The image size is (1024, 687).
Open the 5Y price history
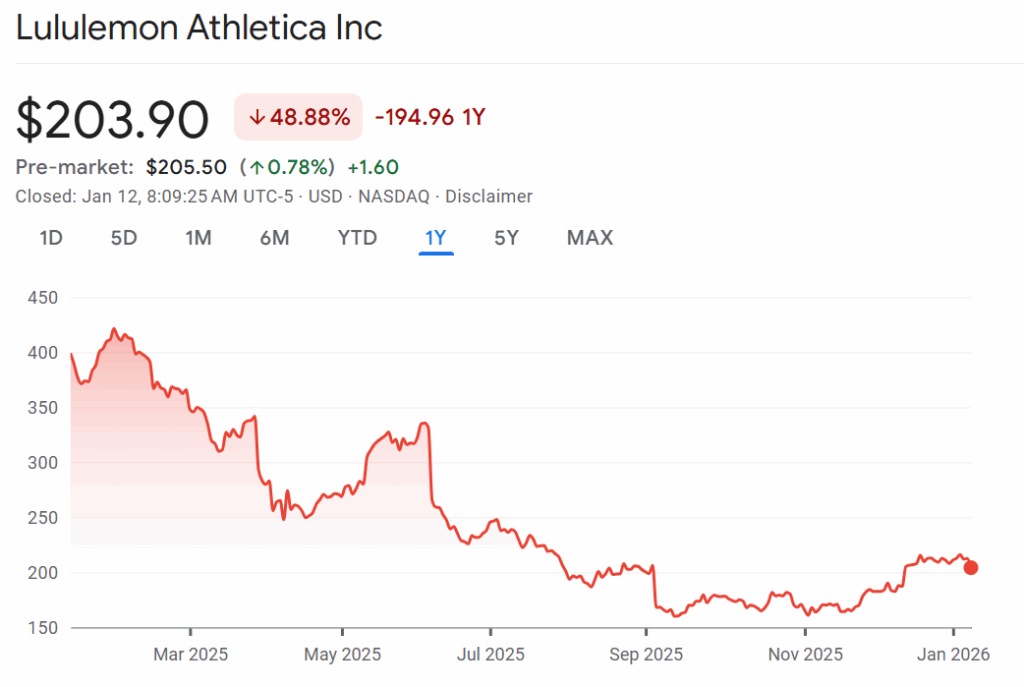coord(506,238)
